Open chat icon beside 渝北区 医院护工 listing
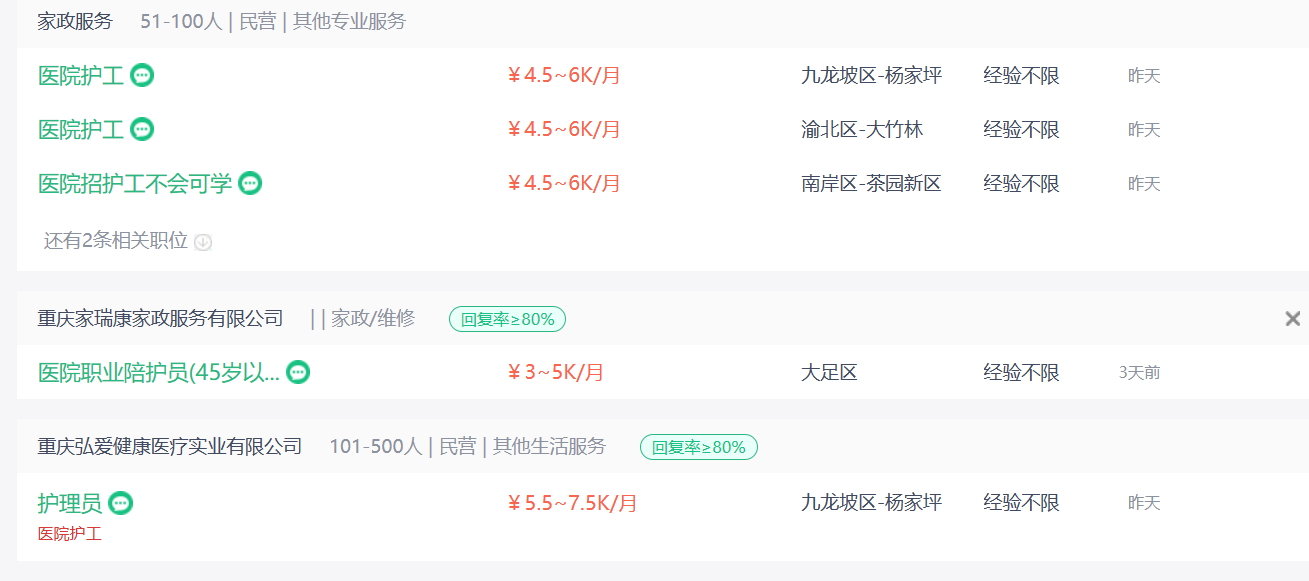The image size is (1309, 581). [142, 129]
